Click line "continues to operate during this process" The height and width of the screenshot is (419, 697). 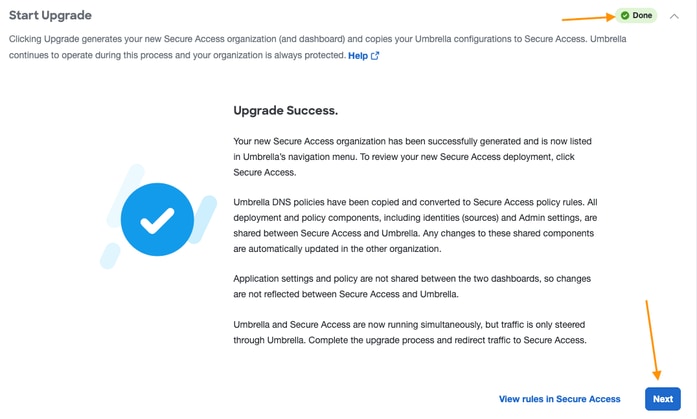pyautogui.click(x=176, y=56)
